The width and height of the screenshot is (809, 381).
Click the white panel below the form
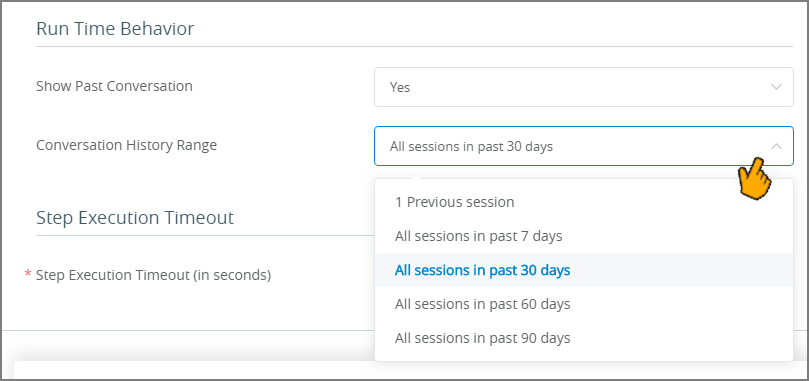(404, 369)
